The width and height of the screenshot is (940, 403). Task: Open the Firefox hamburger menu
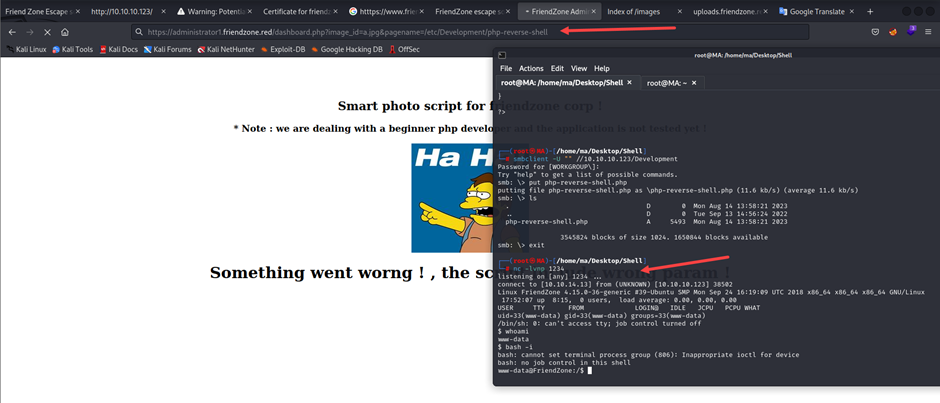(930, 32)
